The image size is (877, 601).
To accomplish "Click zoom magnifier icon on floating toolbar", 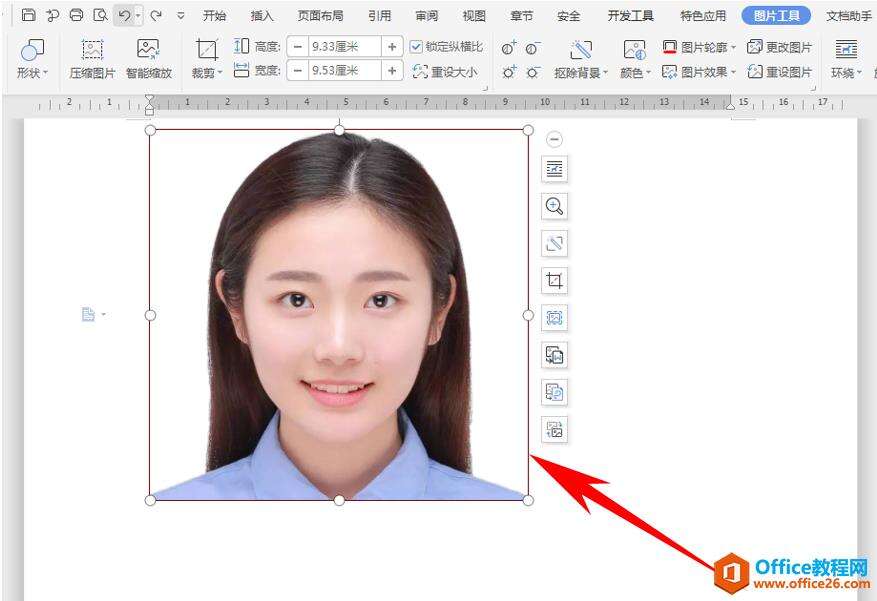I will 554,206.
